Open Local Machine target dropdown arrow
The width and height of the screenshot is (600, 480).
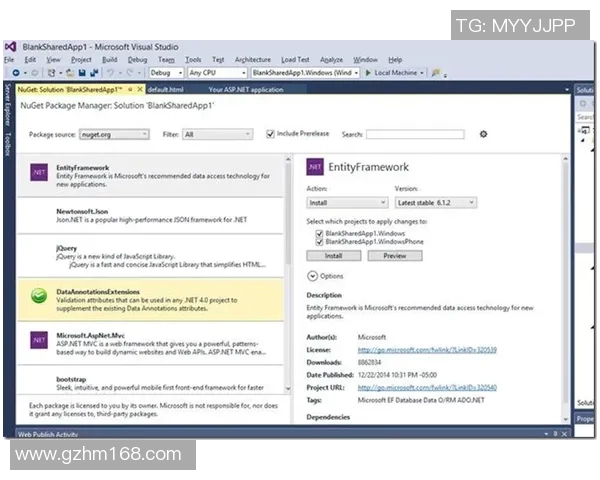pos(422,73)
